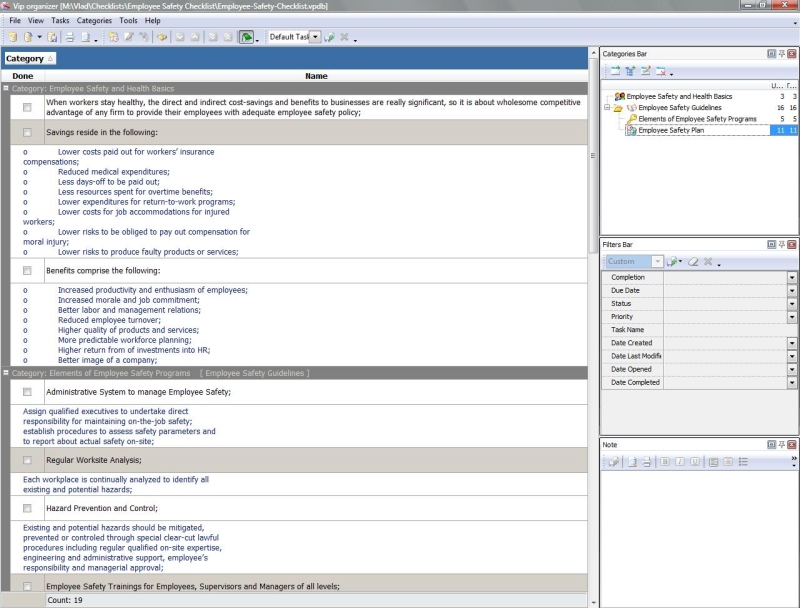Mark Hazard Prevention and Control as done
Viewport: 800px width, 608px height.
point(27,509)
